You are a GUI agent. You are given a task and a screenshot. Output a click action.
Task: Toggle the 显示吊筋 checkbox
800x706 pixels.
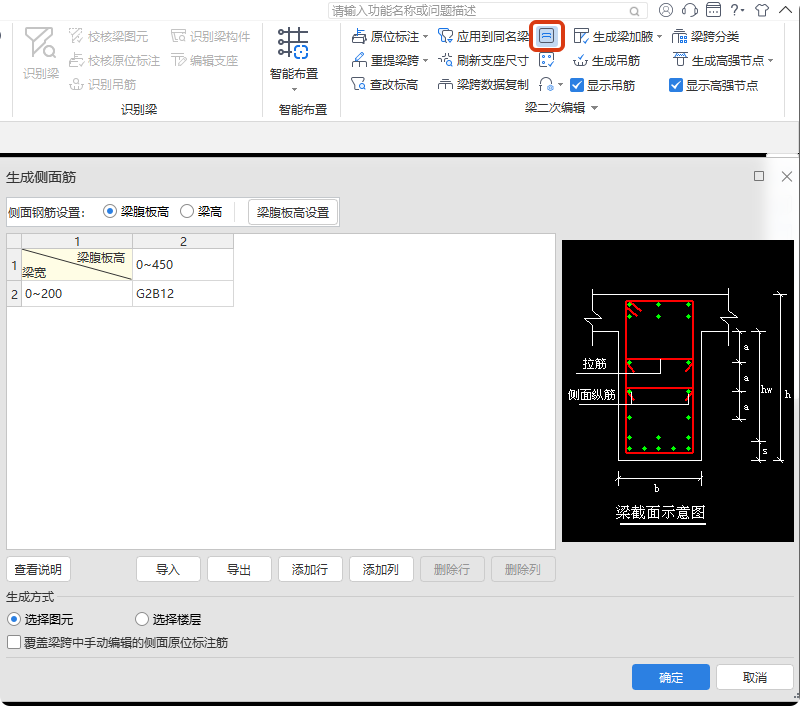click(577, 85)
